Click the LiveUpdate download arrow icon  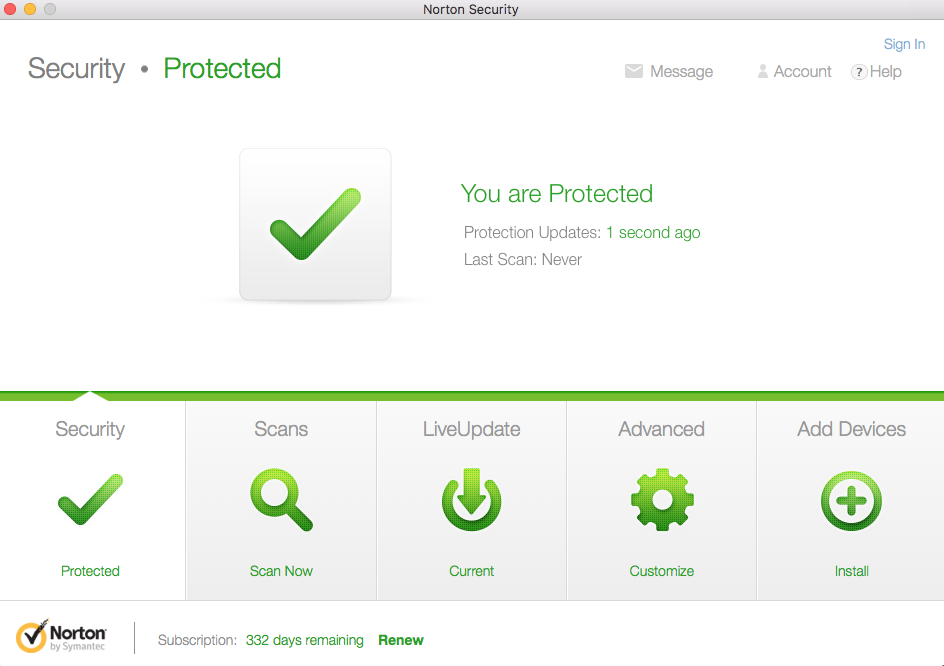(471, 500)
